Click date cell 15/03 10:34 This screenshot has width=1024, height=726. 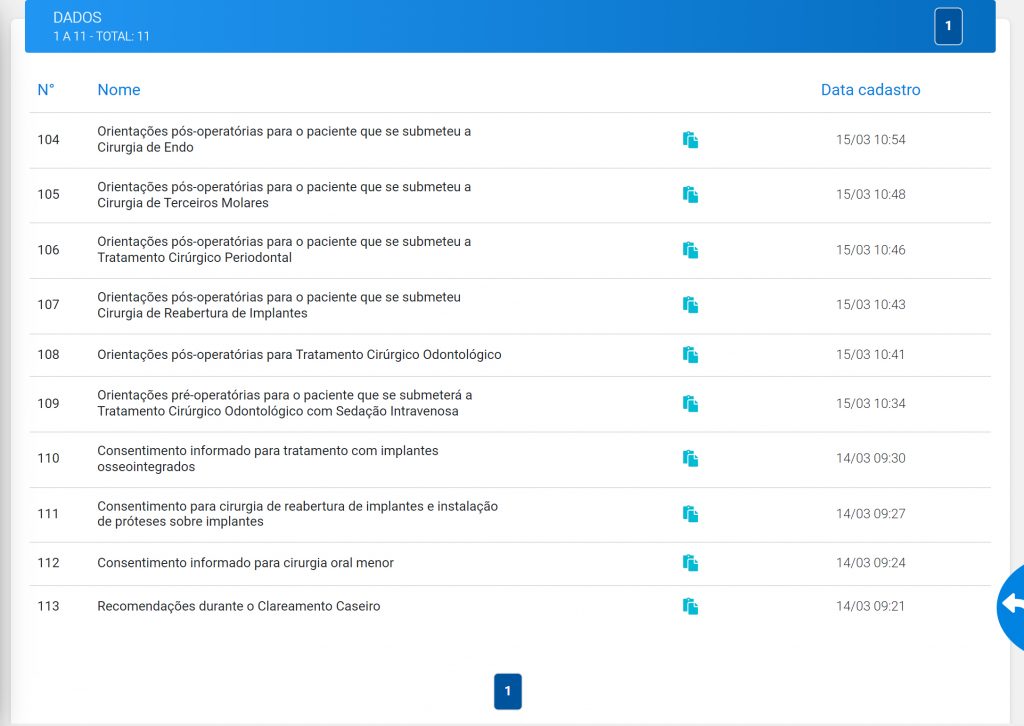click(871, 403)
